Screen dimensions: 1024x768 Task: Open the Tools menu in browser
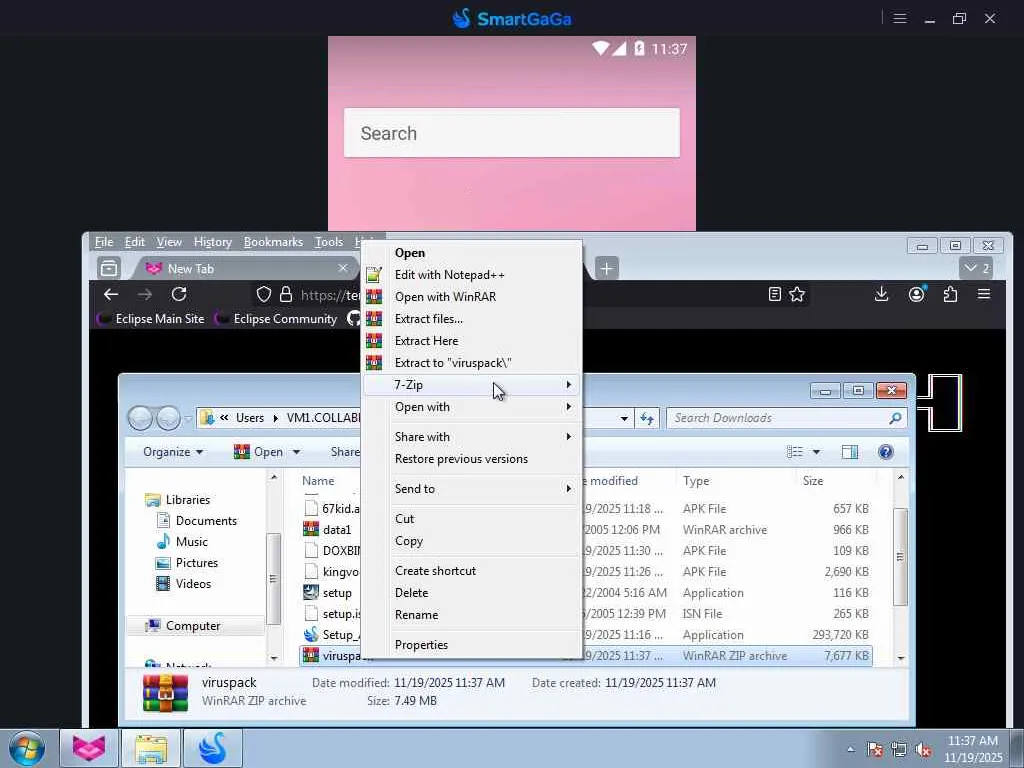[x=329, y=242]
